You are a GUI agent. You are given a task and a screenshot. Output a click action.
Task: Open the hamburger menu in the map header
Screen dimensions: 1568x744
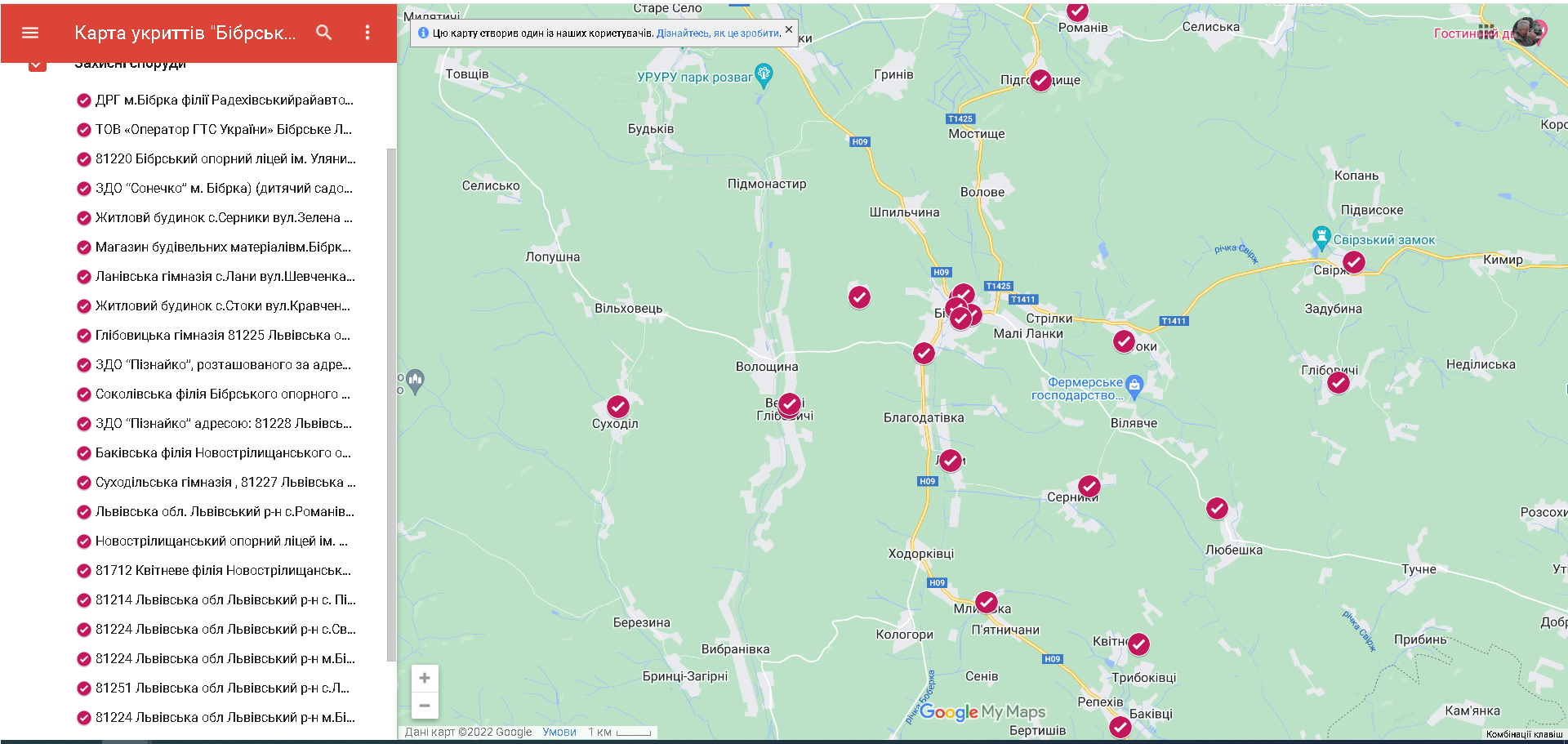click(30, 33)
